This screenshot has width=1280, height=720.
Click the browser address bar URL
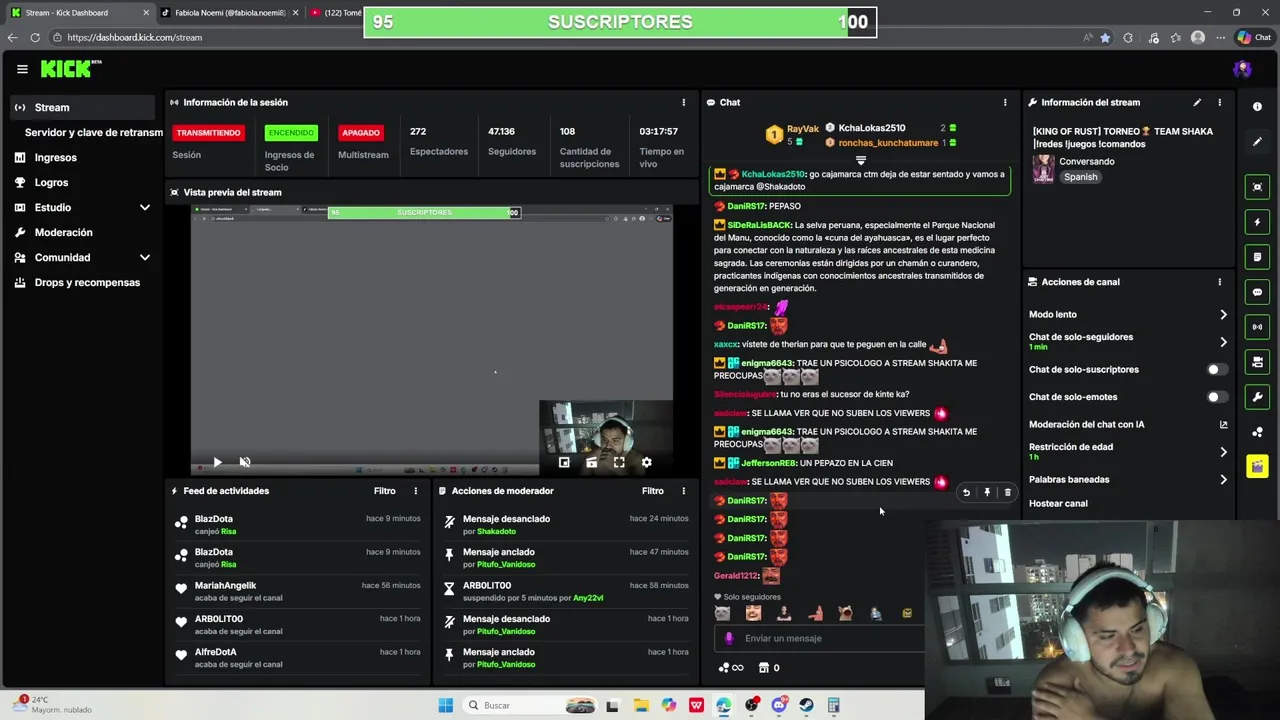(135, 37)
